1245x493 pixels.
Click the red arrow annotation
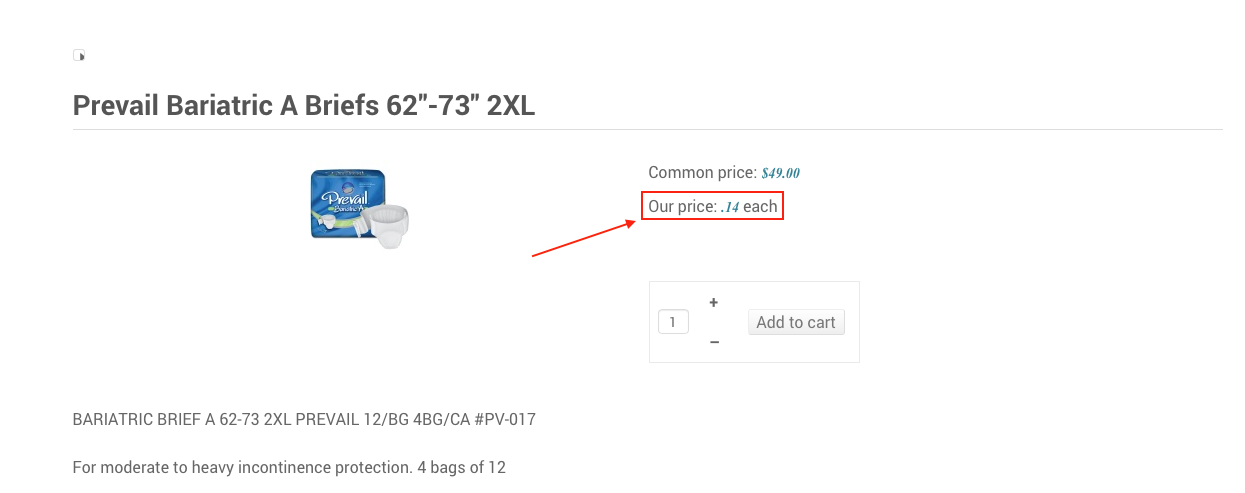pos(583,239)
